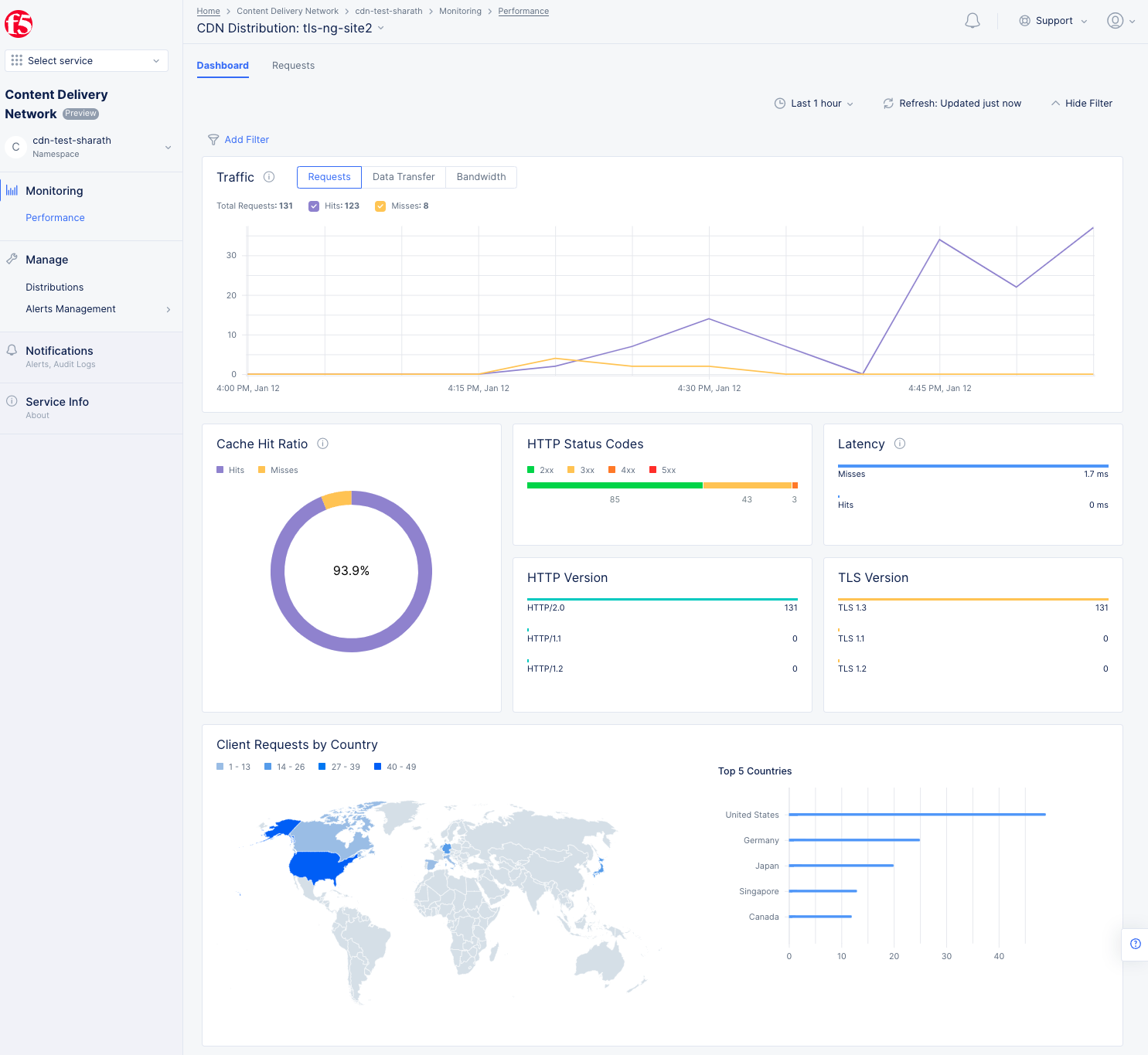
Task: Click the F5 logo in the top corner
Action: coord(19,24)
